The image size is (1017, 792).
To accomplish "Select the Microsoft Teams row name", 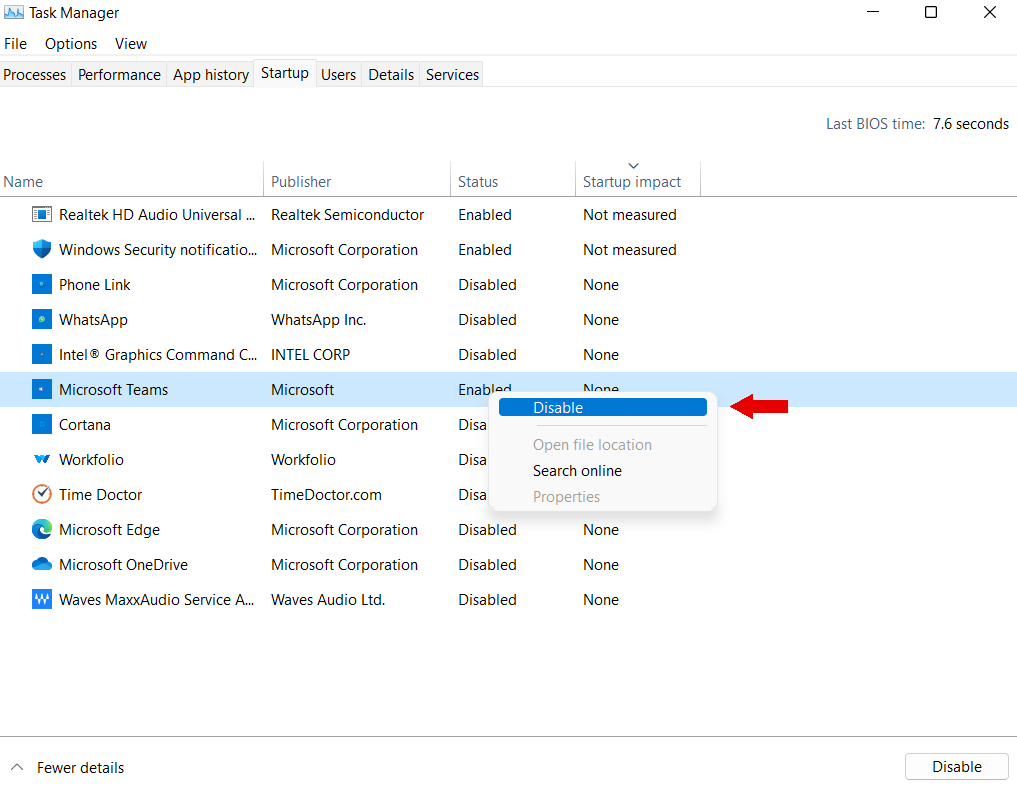I will click(x=114, y=390).
